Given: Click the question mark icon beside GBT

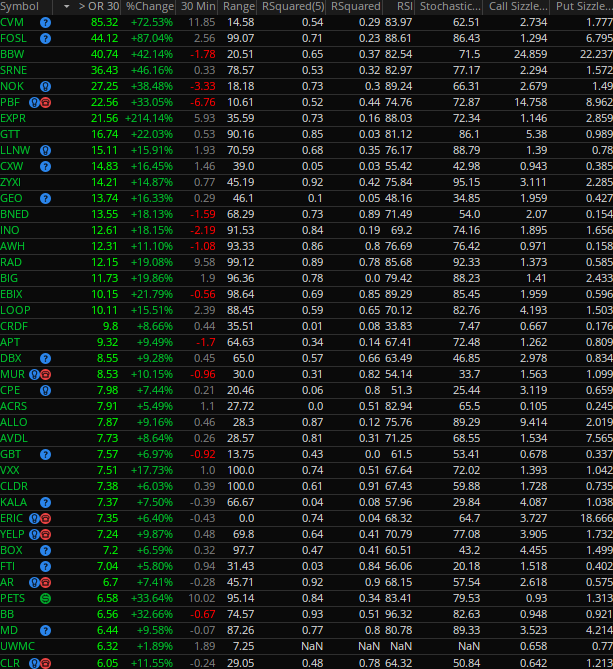Looking at the screenshot, I should [45, 455].
